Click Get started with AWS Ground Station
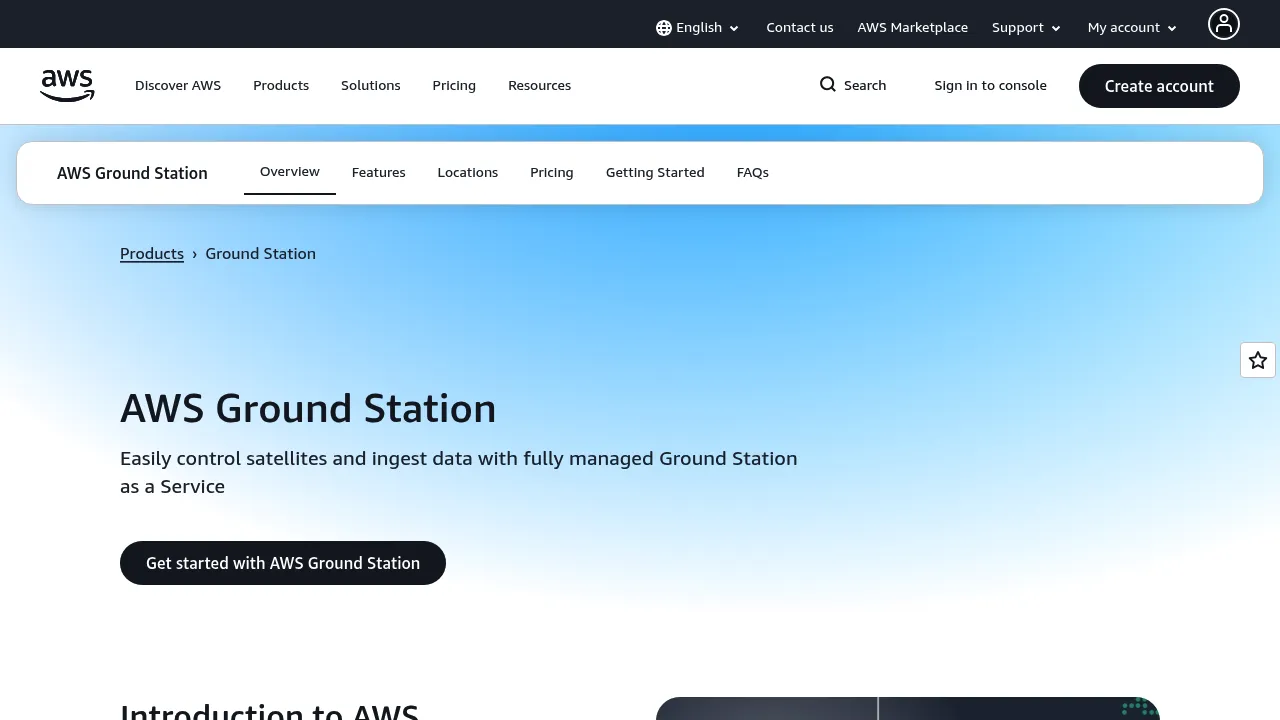Screen dimensions: 1280x720 tap(283, 563)
